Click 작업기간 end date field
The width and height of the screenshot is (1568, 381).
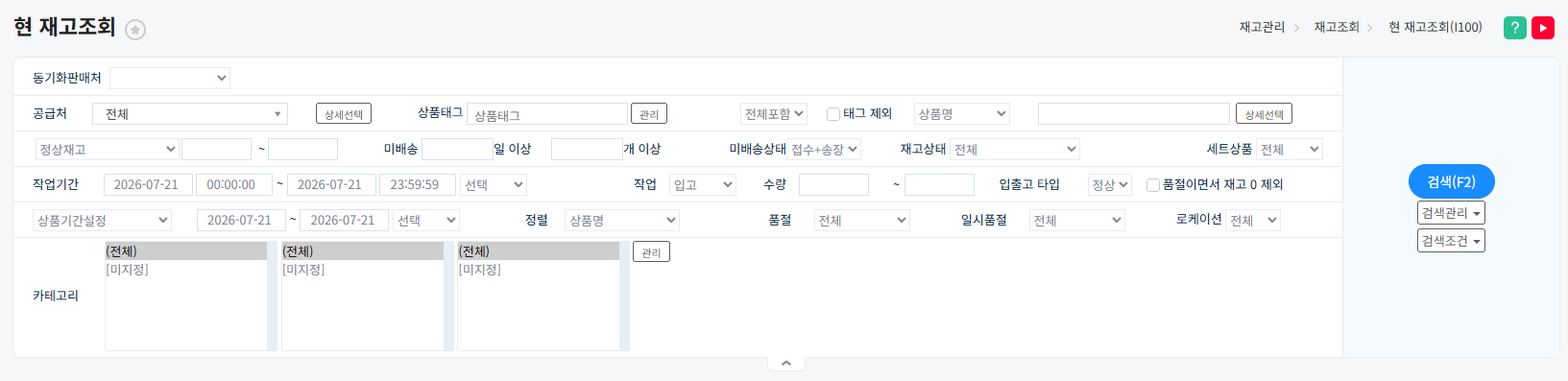pyautogui.click(x=331, y=184)
